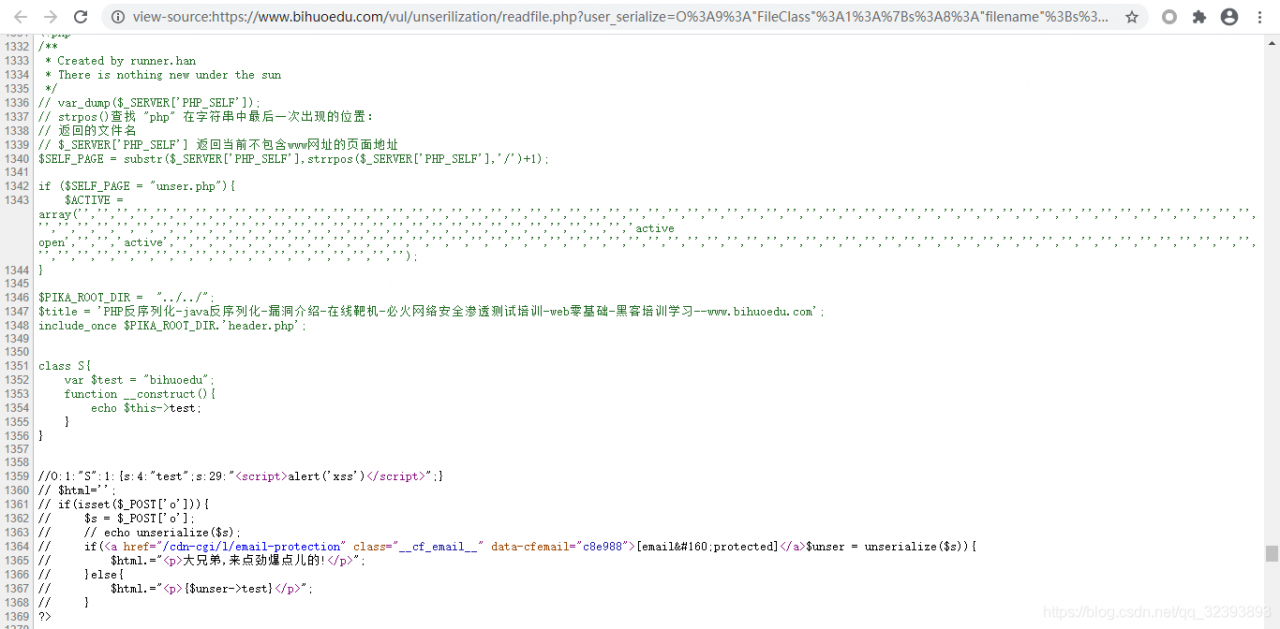Click the "[email&#160;protected]" text
The height and width of the screenshot is (629, 1280).
[x=707, y=546]
